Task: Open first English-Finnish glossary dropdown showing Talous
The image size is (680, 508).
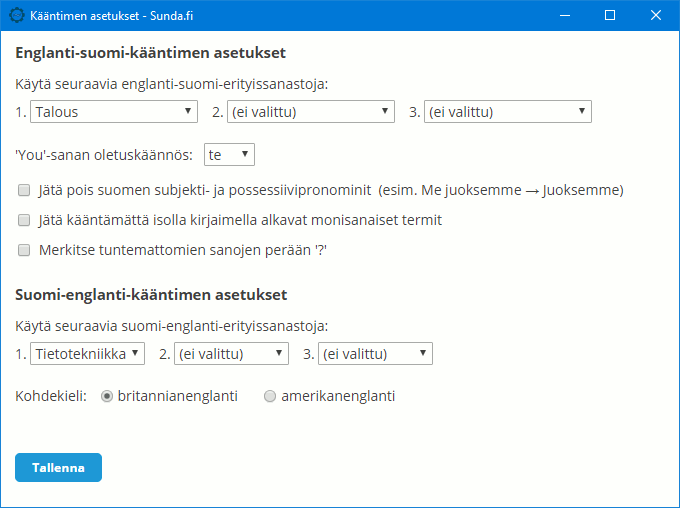Action: pos(114,112)
